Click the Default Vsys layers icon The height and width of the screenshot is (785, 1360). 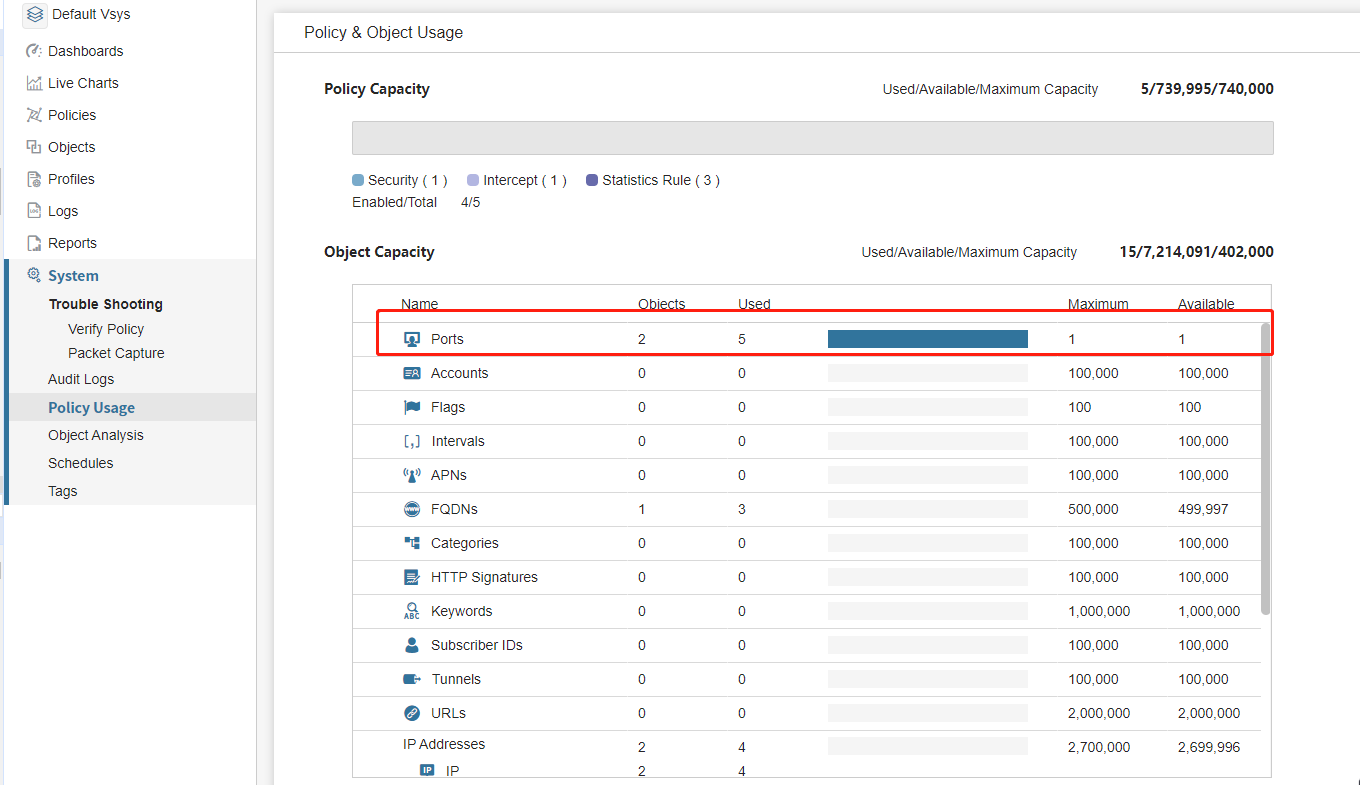click(35, 14)
